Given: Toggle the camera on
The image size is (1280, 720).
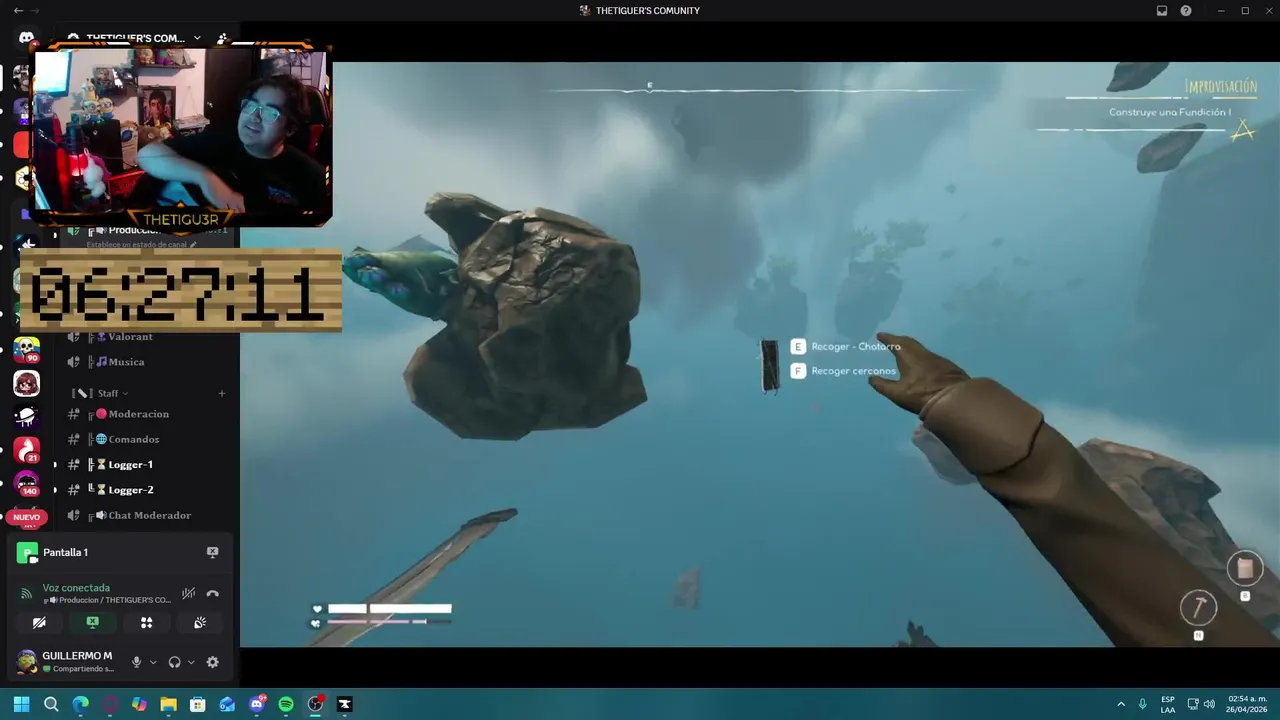Looking at the screenshot, I should coord(39,622).
